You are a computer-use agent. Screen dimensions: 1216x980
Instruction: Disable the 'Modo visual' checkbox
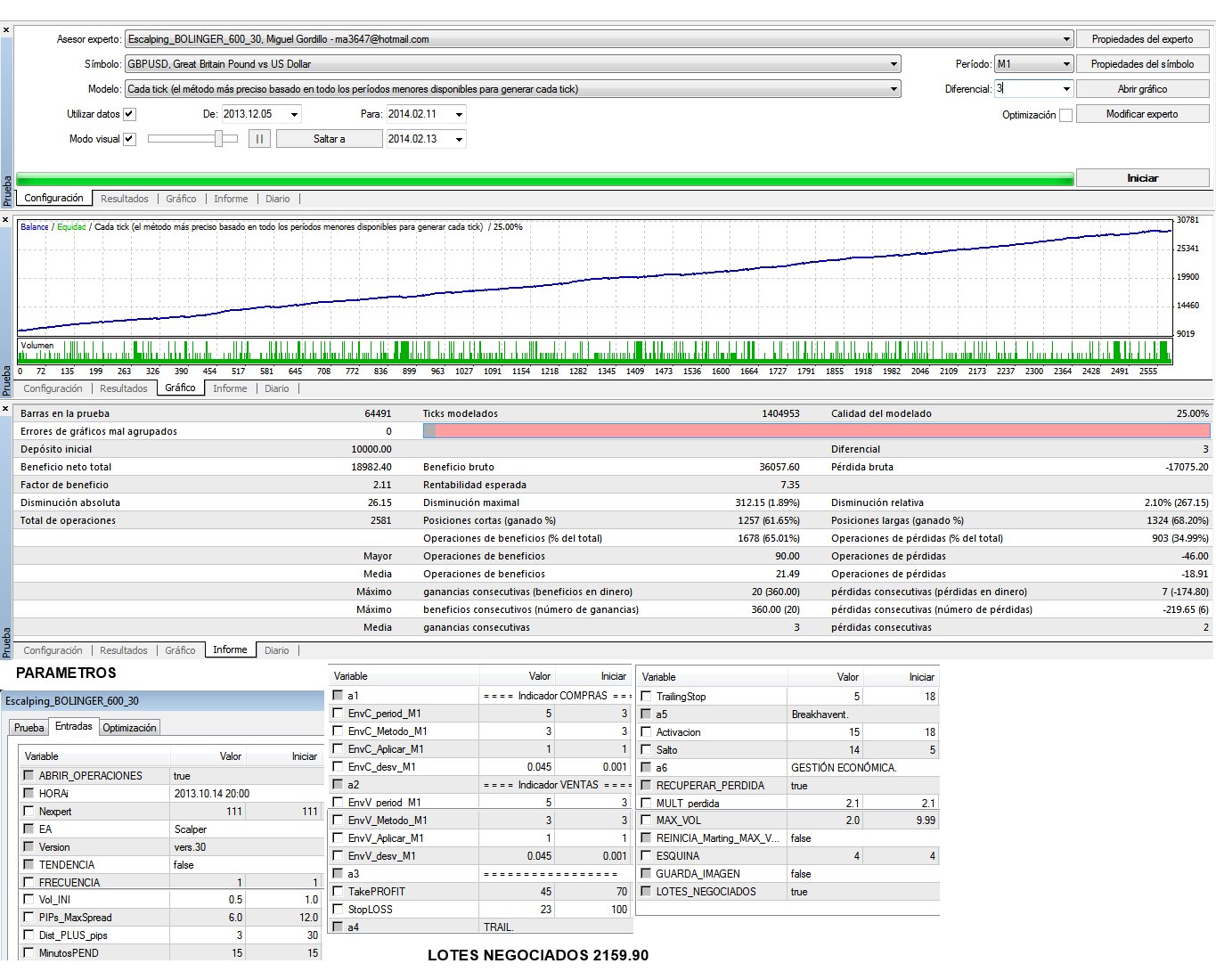pyautogui.click(x=129, y=139)
